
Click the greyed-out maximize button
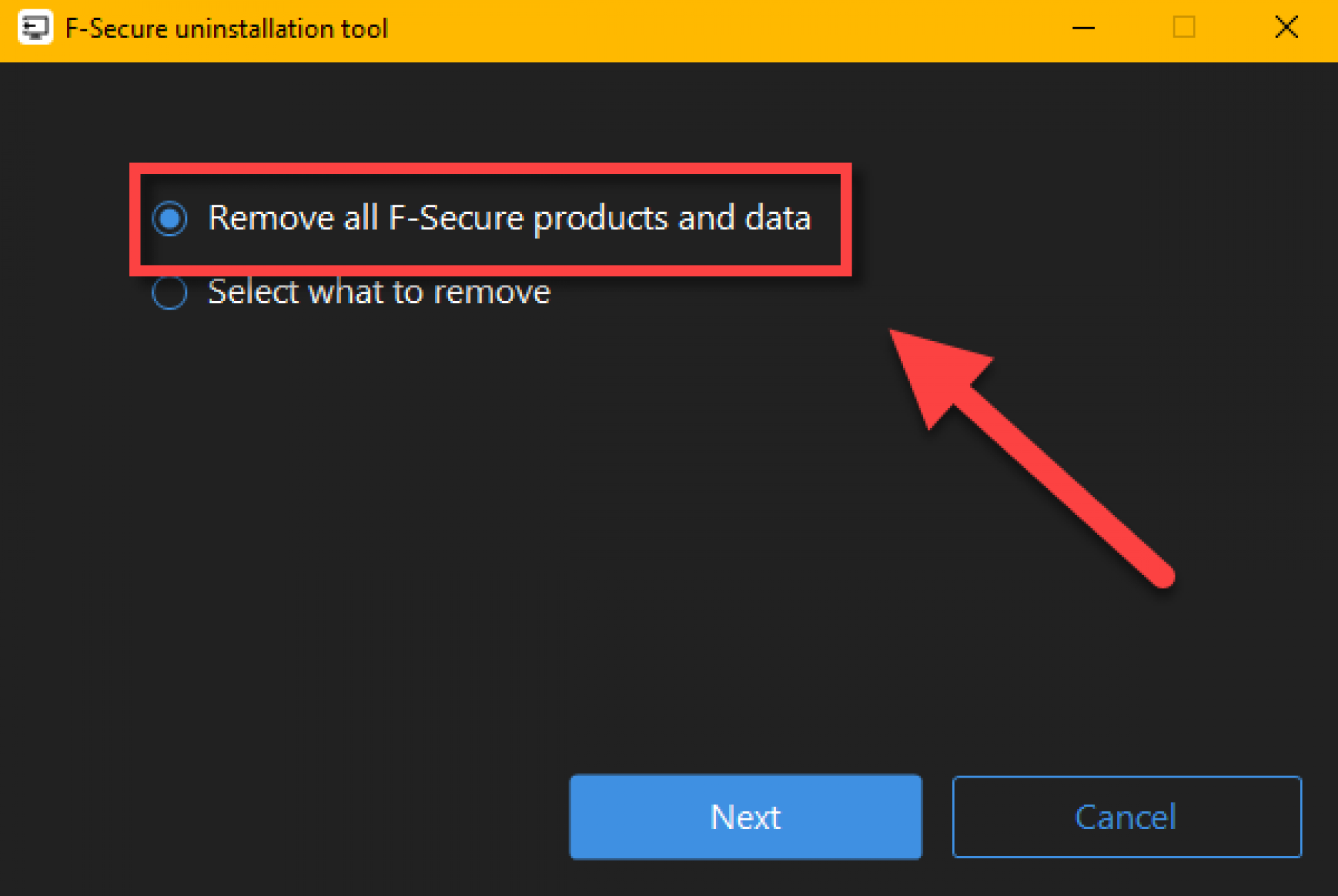(1183, 28)
